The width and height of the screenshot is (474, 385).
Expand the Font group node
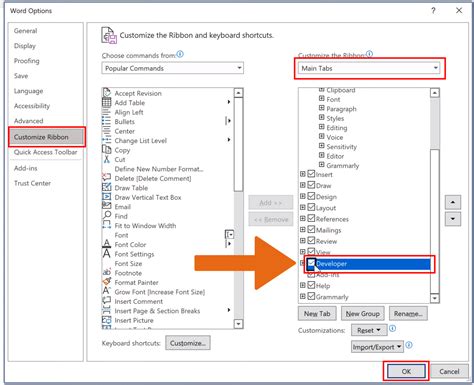321,98
